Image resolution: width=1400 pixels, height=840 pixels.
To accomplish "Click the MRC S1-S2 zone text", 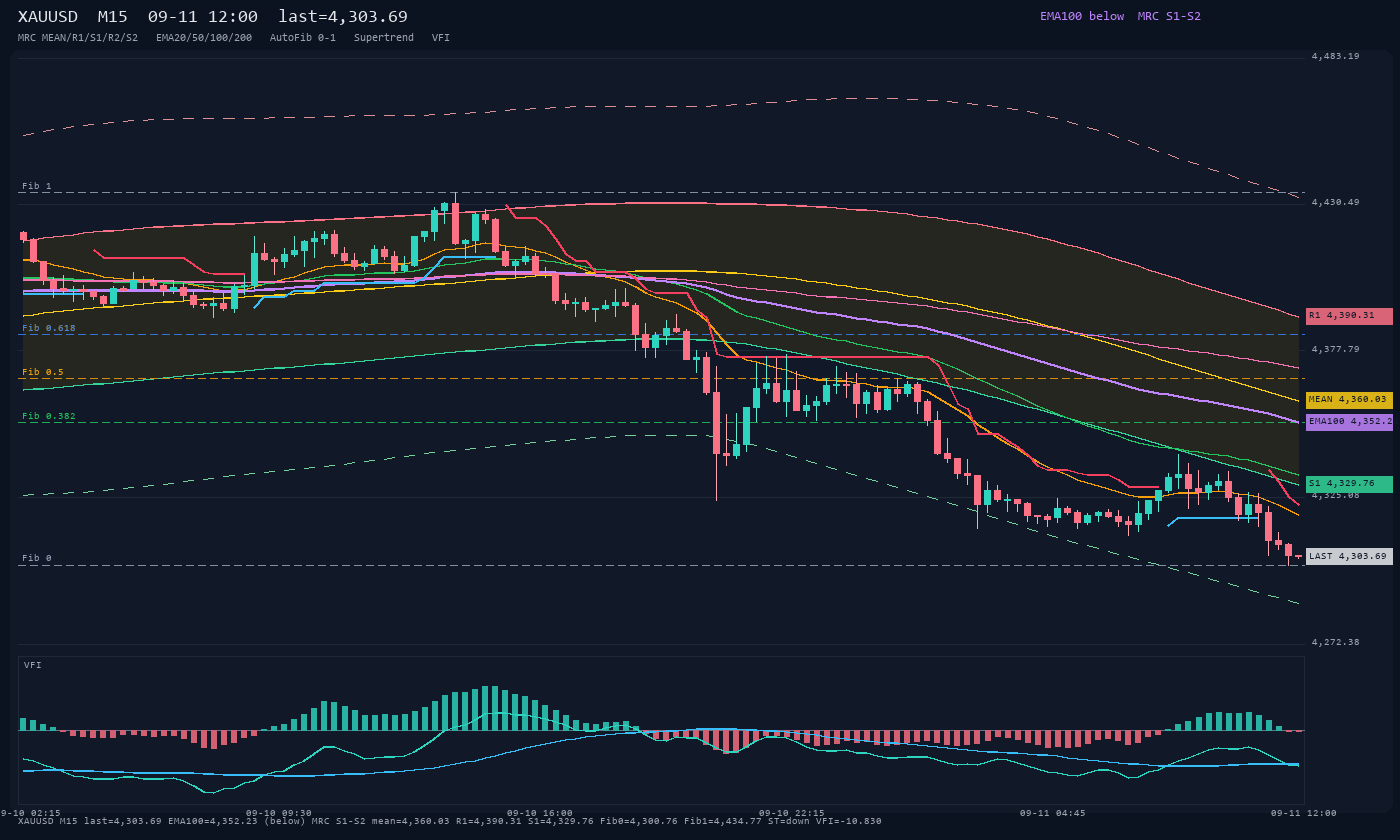I will (1169, 16).
